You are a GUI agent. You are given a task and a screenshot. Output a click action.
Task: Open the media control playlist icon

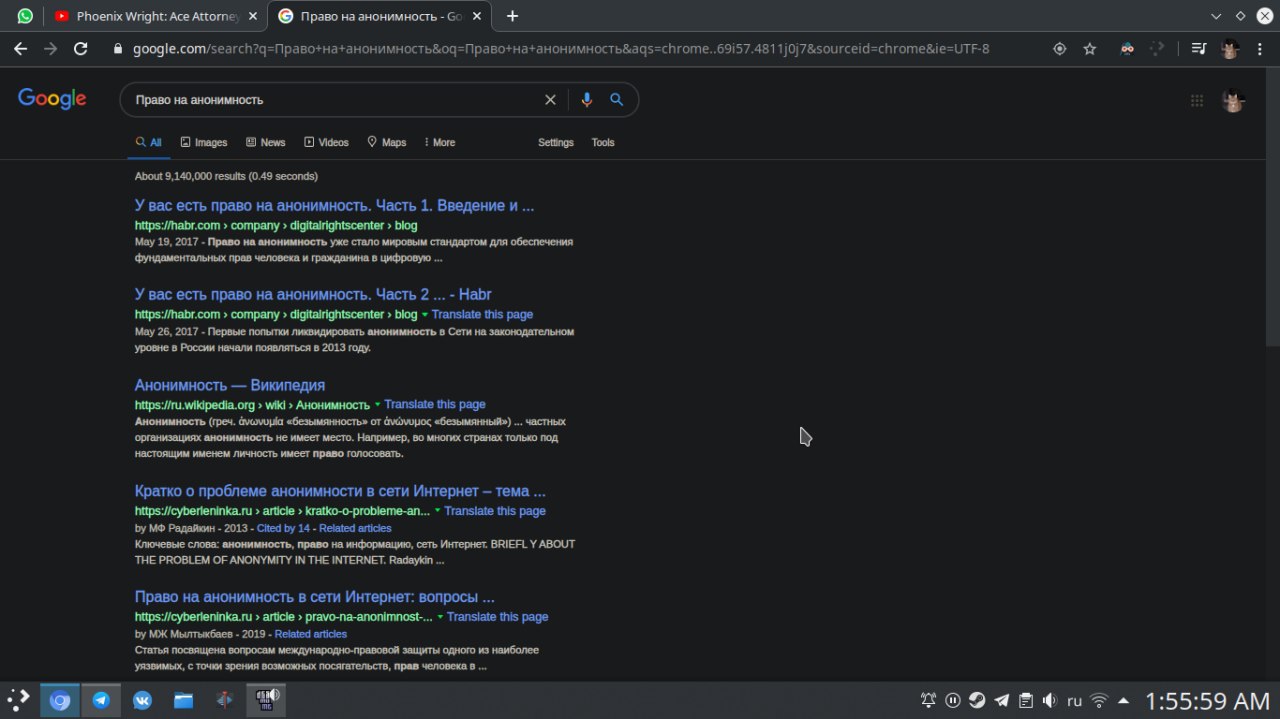pos(1198,48)
